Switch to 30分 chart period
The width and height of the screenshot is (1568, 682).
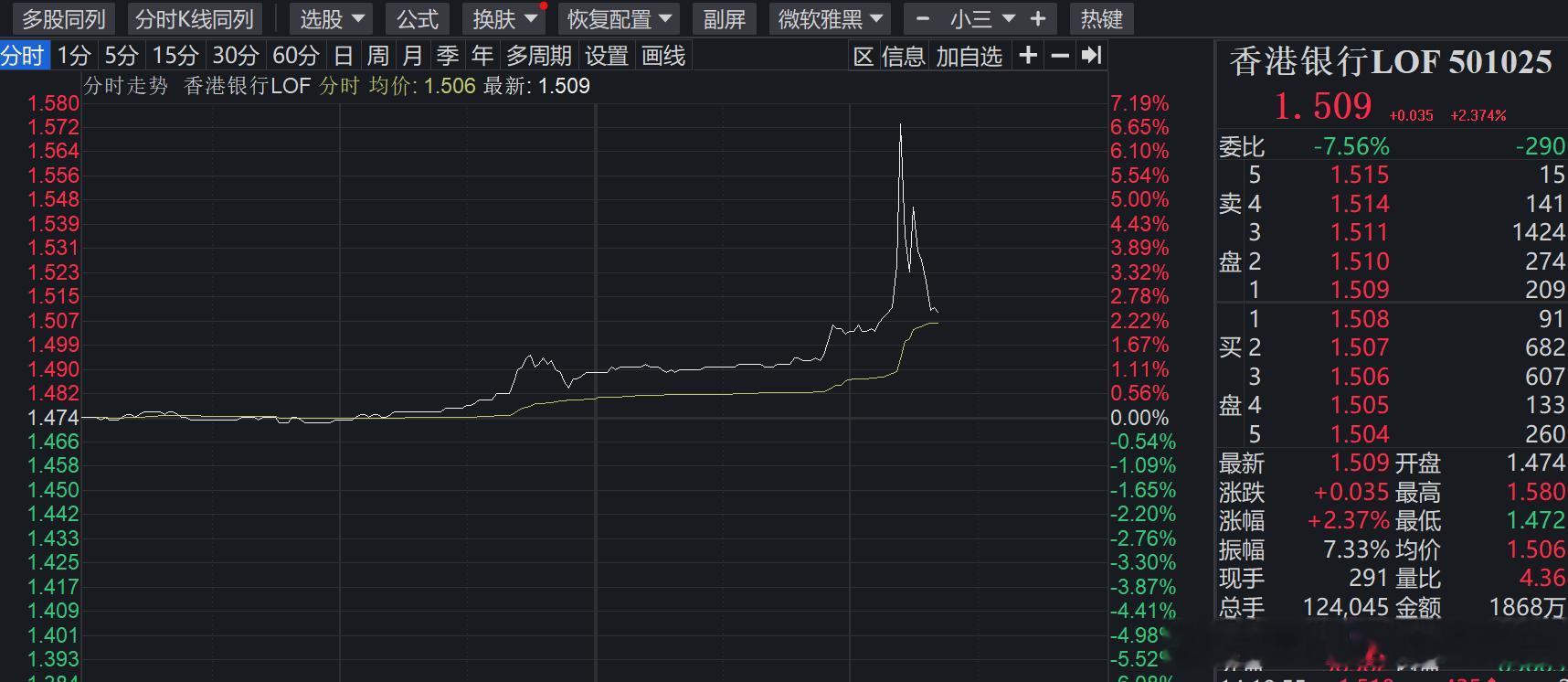click(x=236, y=56)
